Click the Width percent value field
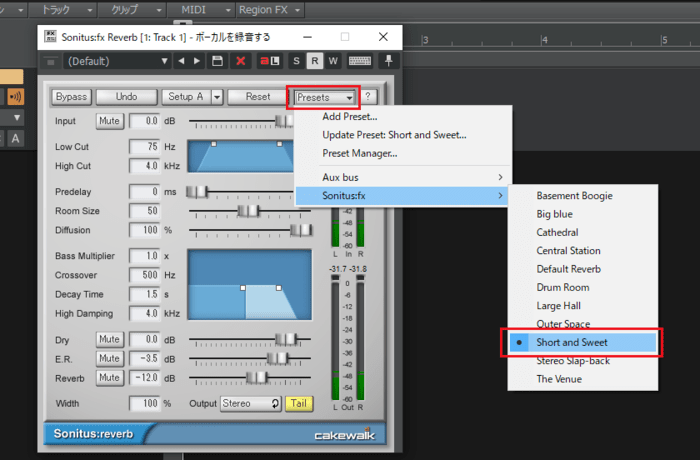 tap(145, 404)
